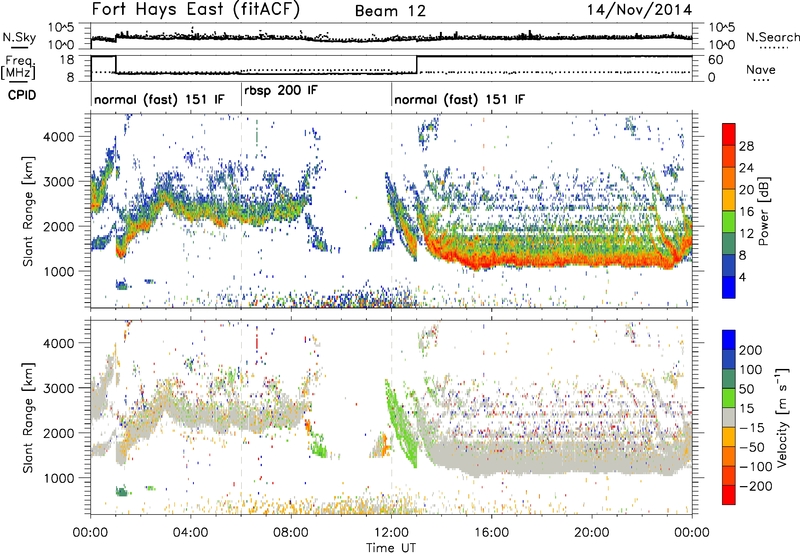Click the '04:00' time axis tick label

point(191,533)
